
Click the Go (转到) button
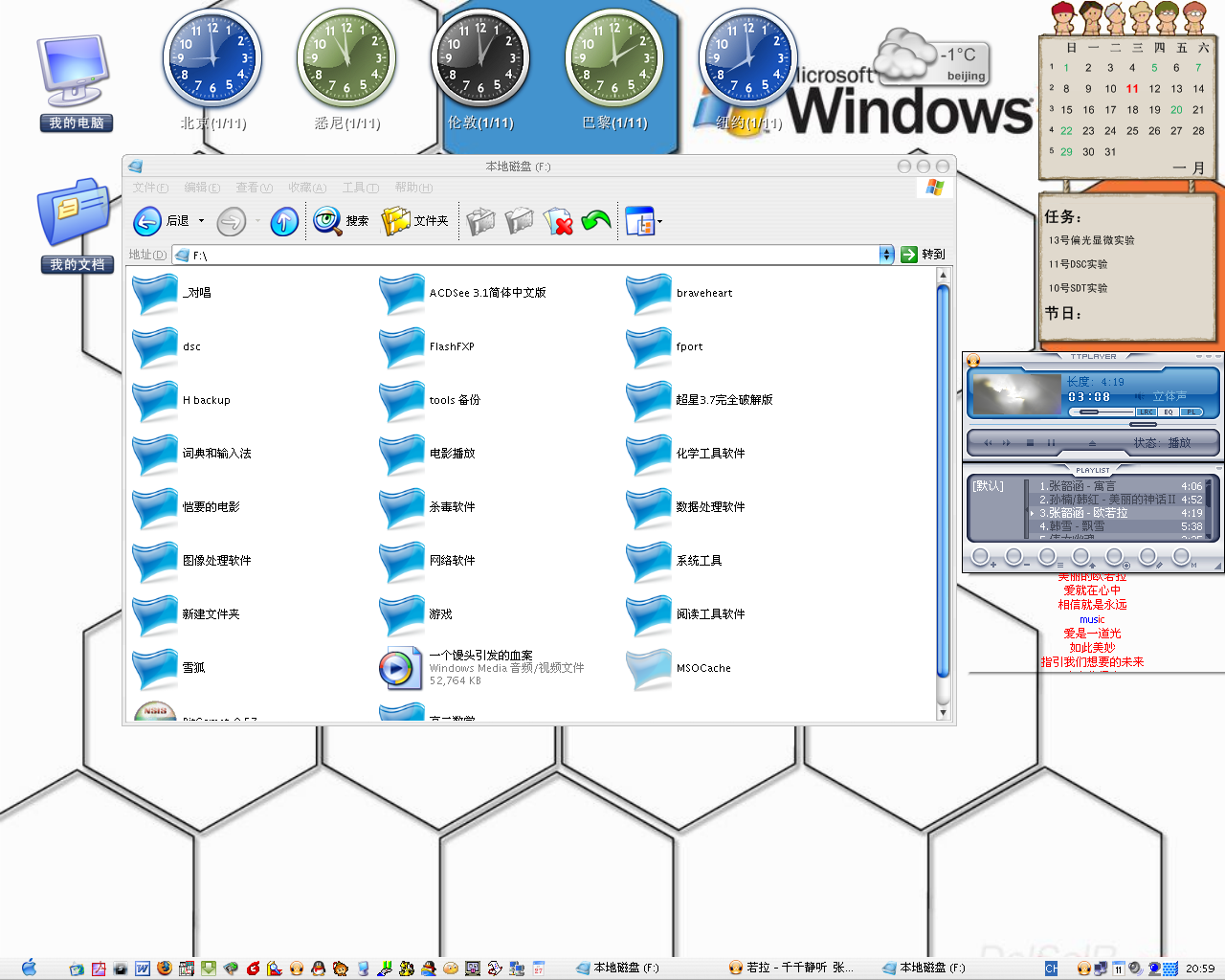point(923,255)
